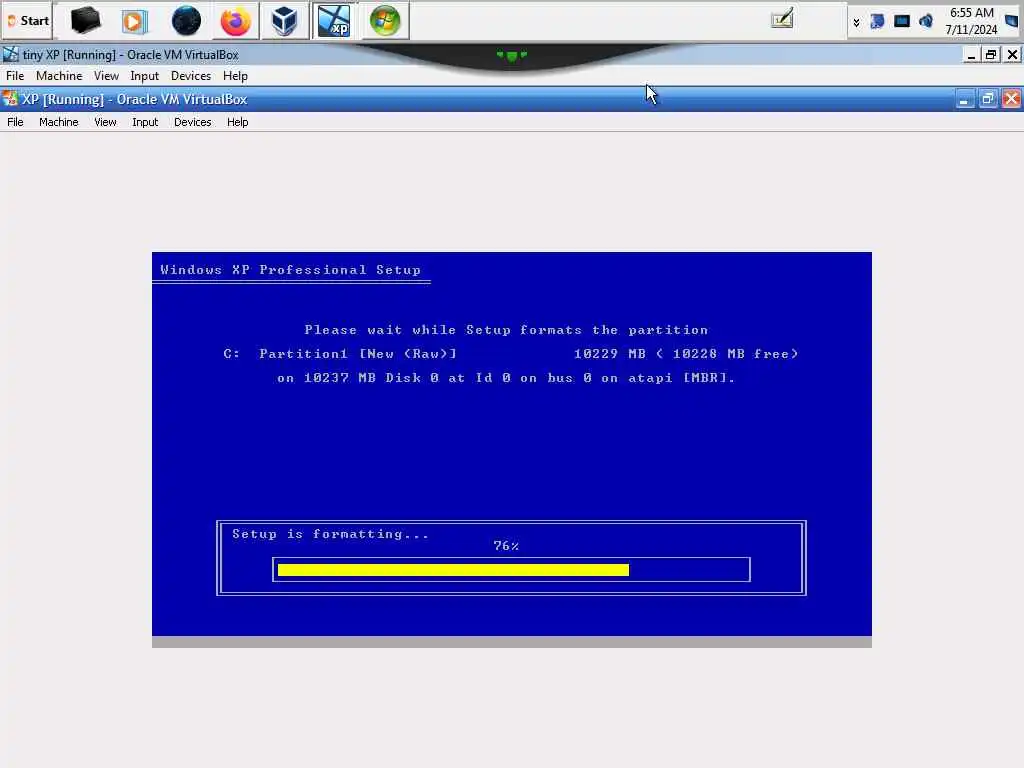Minimize the XP [Running] window

point(964,99)
